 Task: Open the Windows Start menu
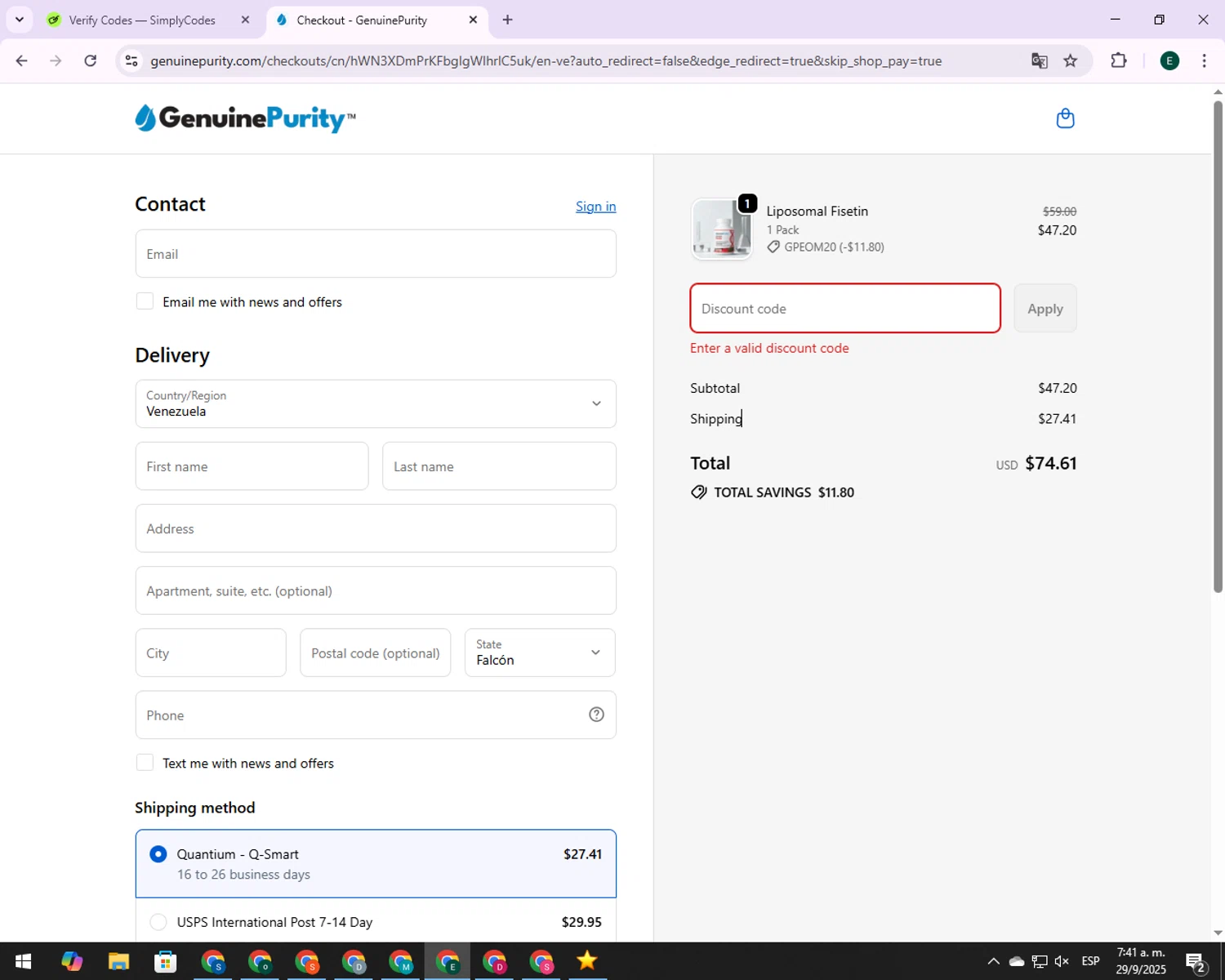23,961
